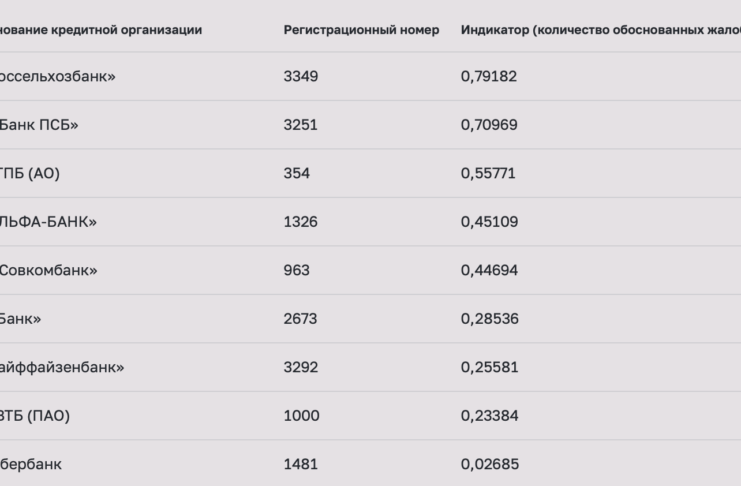Select Сбербанк indicator value 0,02685

[490, 464]
